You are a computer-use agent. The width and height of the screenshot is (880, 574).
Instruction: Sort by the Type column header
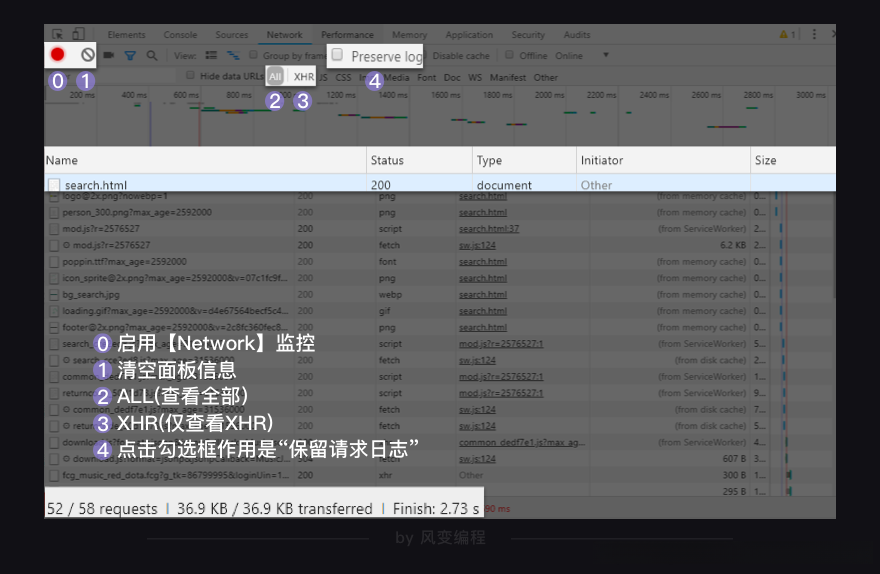[x=524, y=160]
